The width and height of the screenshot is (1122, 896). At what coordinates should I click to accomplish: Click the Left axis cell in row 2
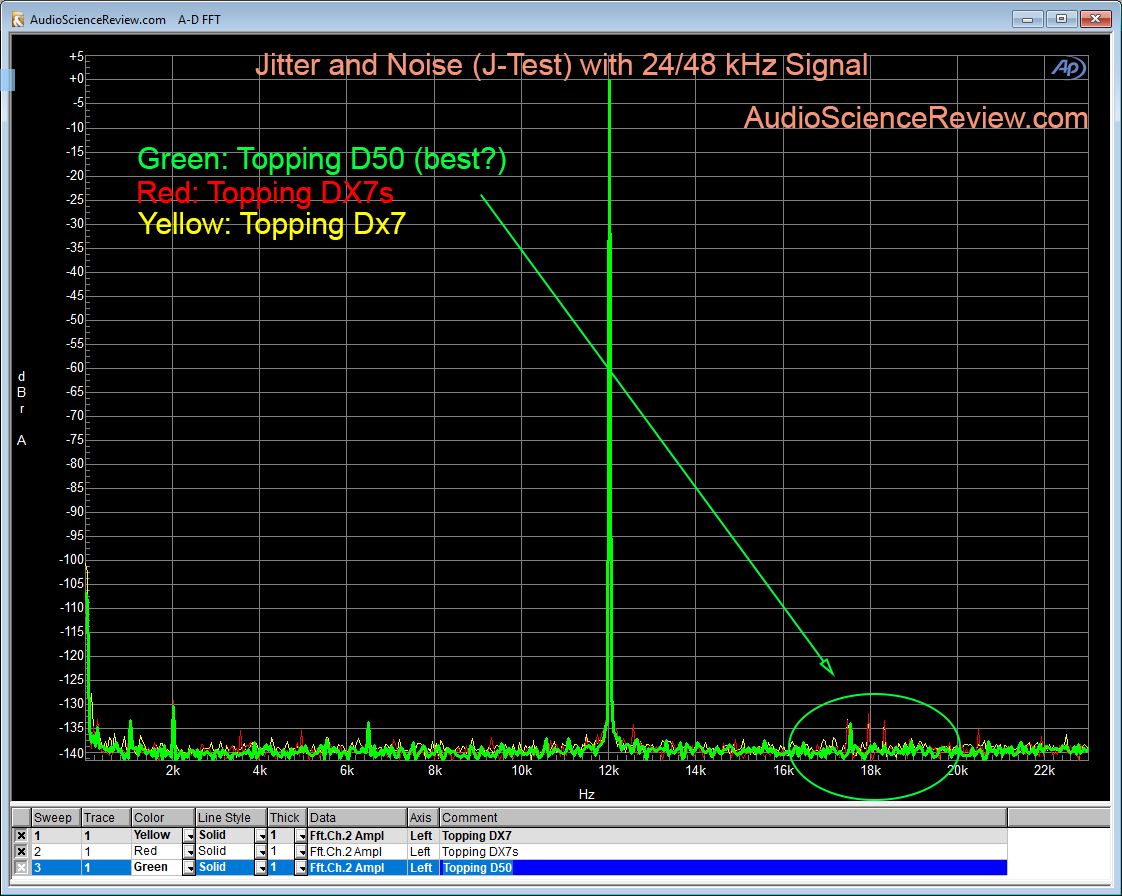423,851
